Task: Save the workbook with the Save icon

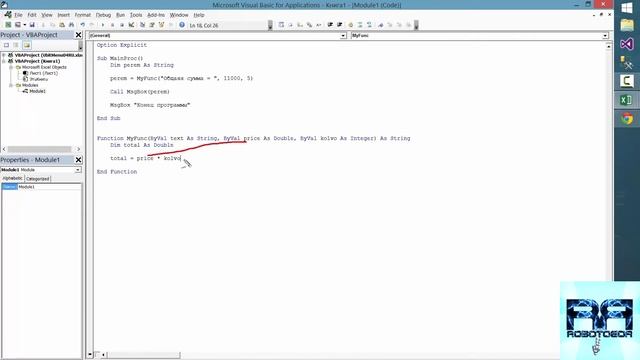Action: [32, 25]
